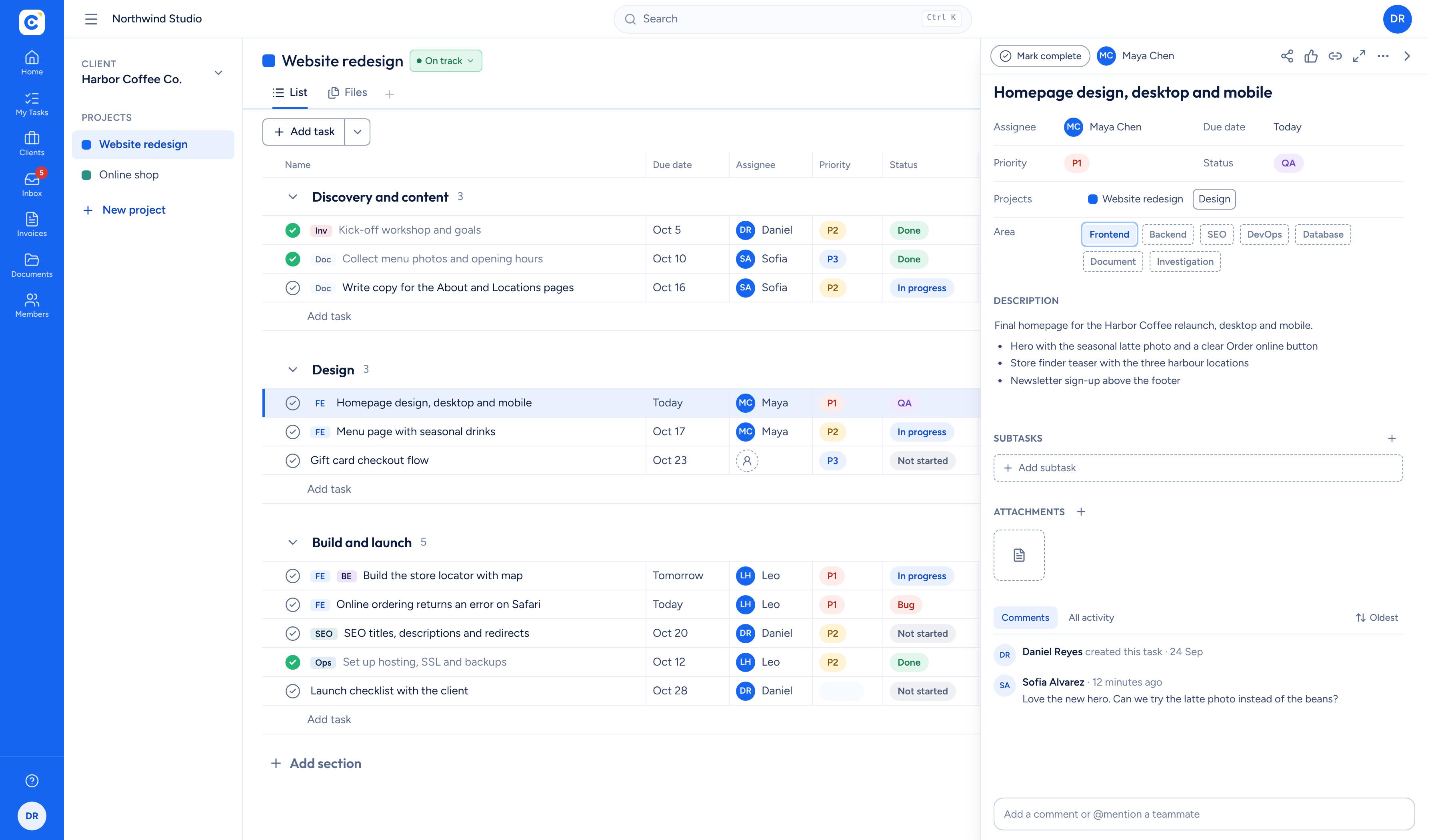Click the New project link
The image size is (1440, 840).
124,210
